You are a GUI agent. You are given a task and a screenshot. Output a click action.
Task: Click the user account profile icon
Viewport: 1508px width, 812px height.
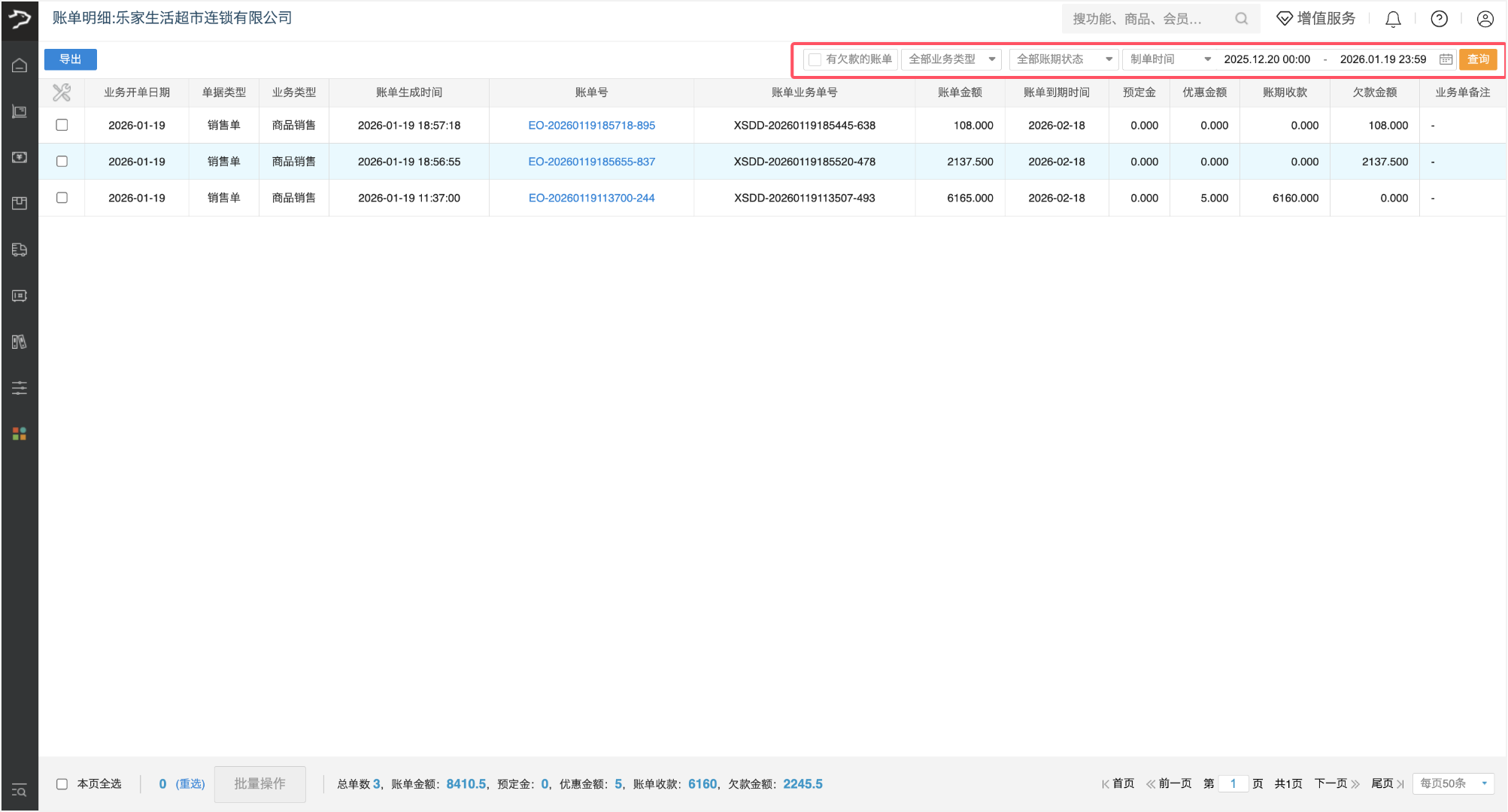coord(1485,19)
